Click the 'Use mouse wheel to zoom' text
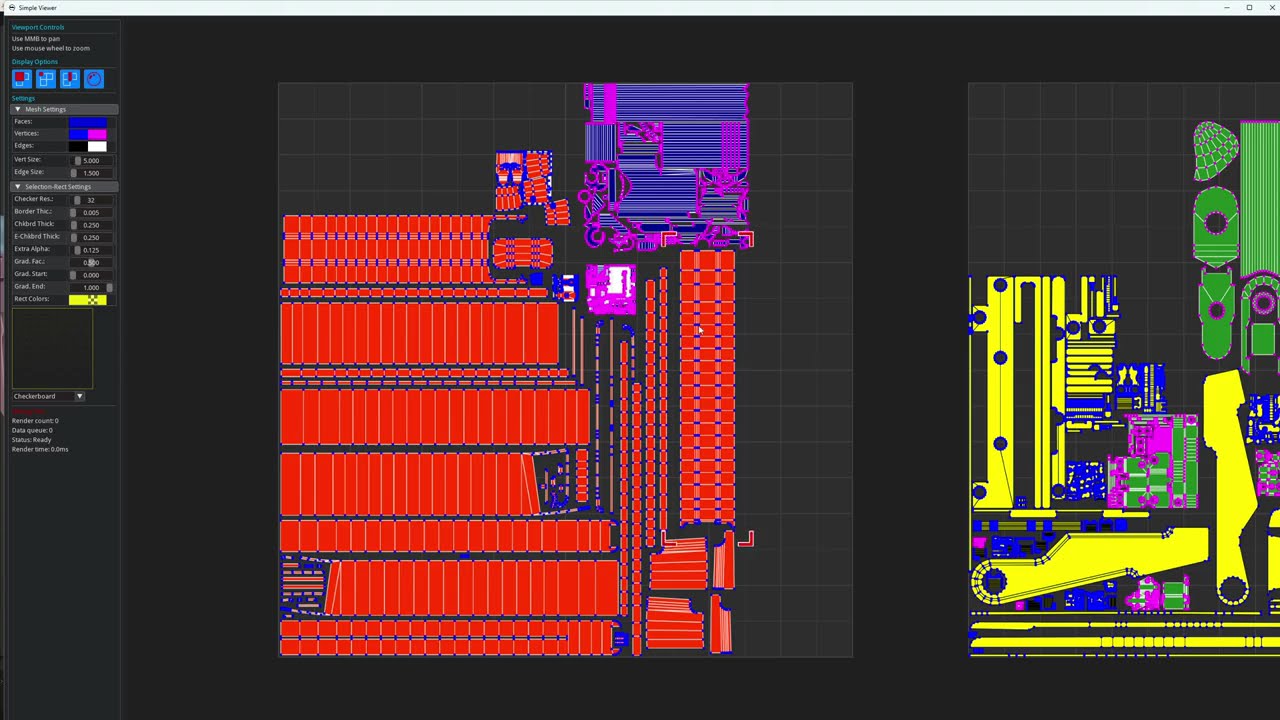1280x720 pixels. (51, 48)
